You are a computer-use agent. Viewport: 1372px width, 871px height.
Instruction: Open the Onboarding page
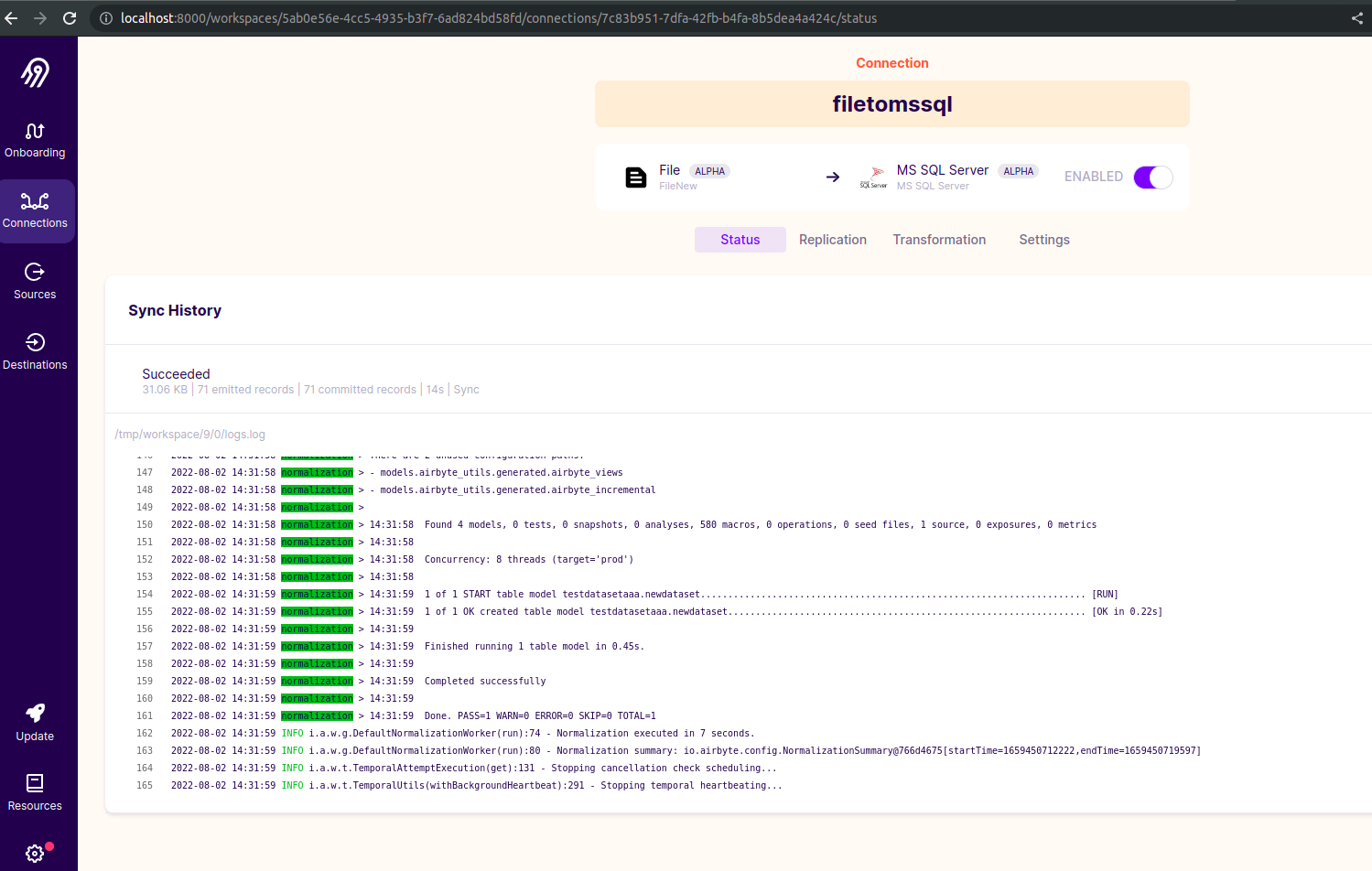(35, 140)
